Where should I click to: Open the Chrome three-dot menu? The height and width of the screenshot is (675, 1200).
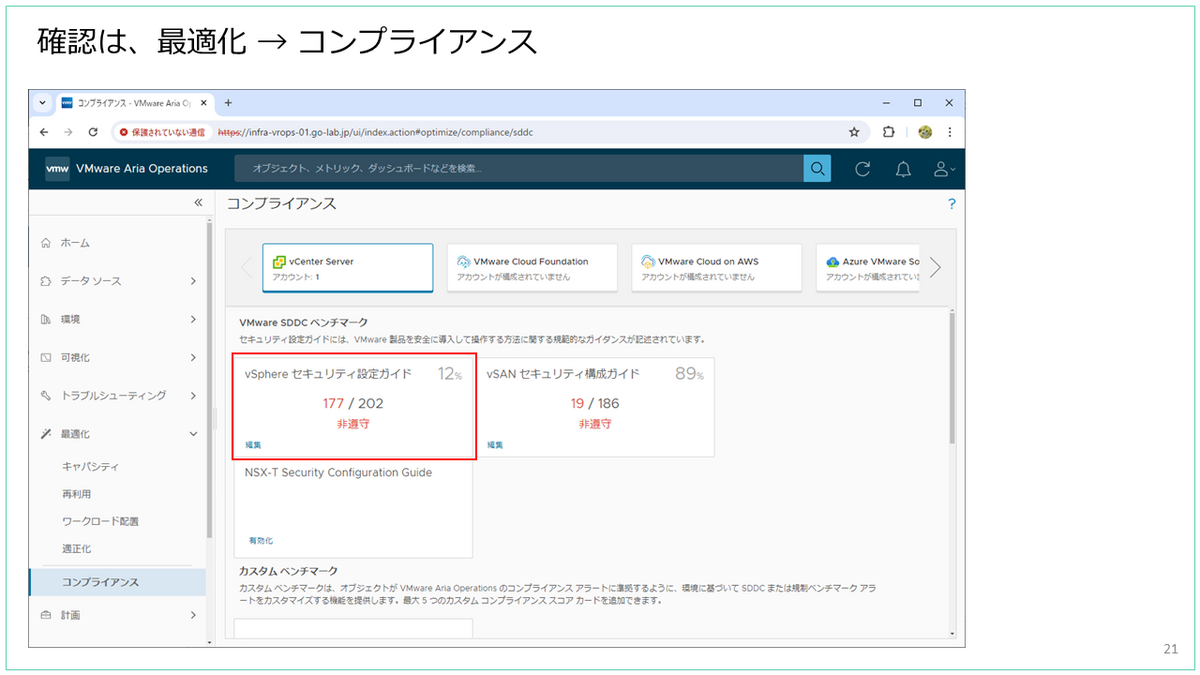pyautogui.click(x=950, y=131)
